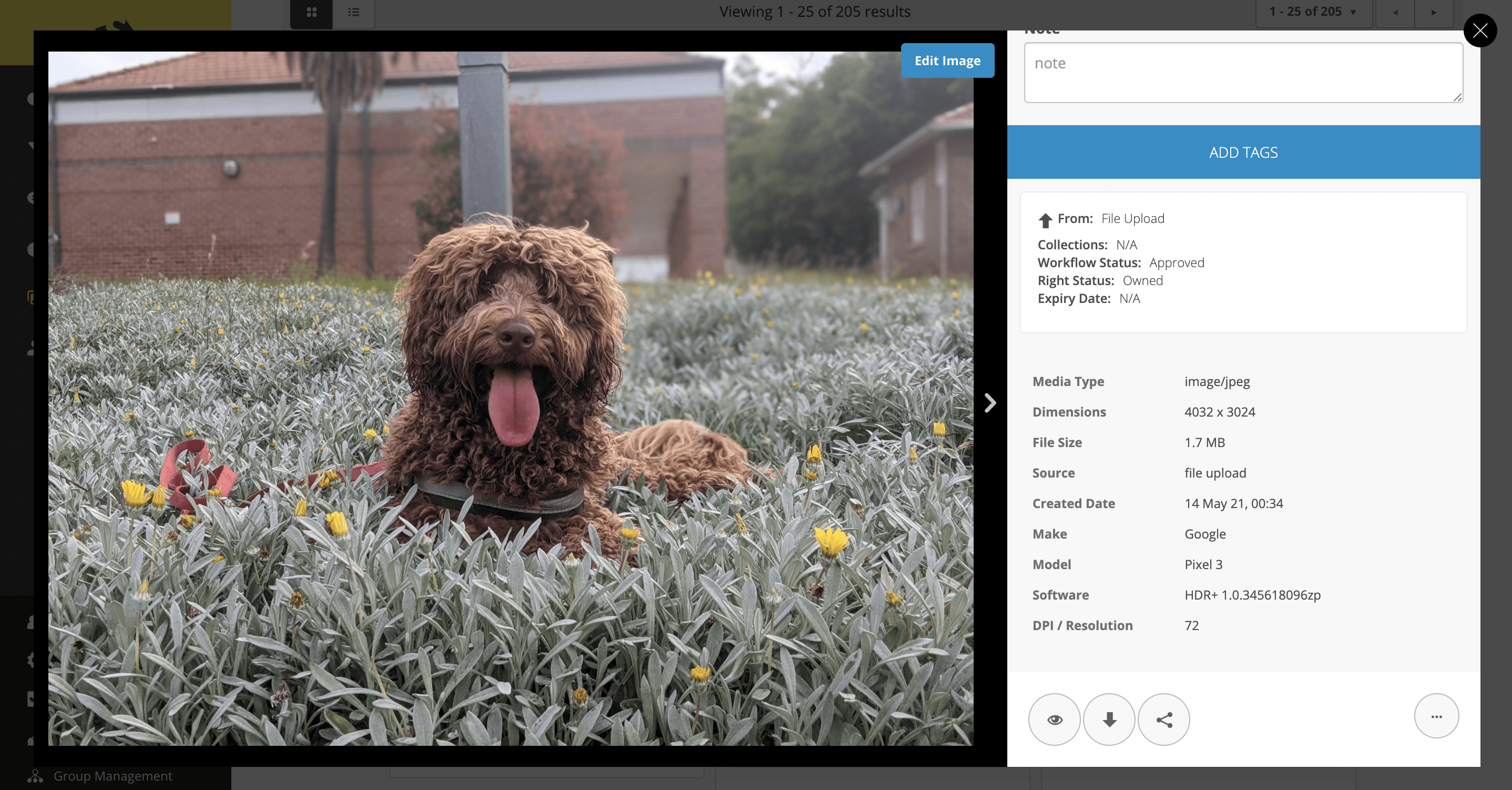Viewport: 1512px width, 790px height.
Task: Click the download arrow button
Action: [x=1109, y=720]
